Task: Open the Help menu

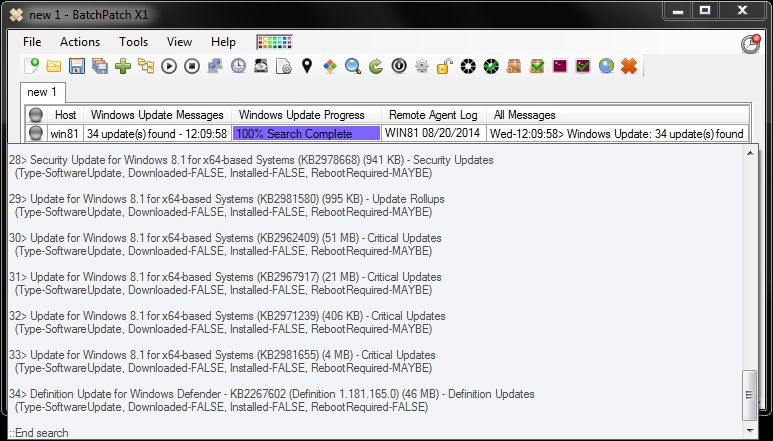Action: coord(223,42)
